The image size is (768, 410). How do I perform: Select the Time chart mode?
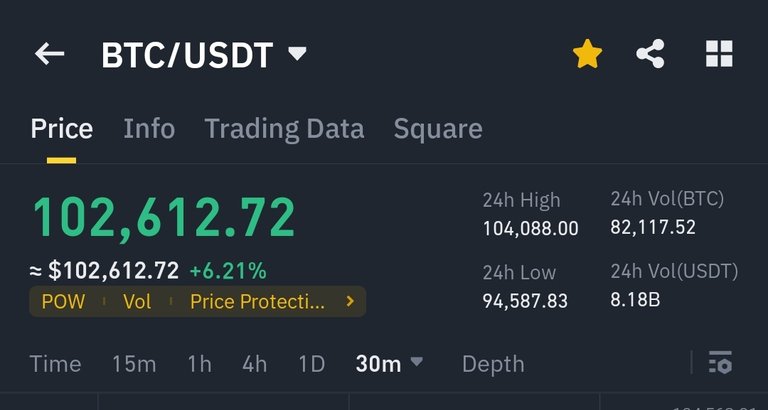(x=55, y=364)
